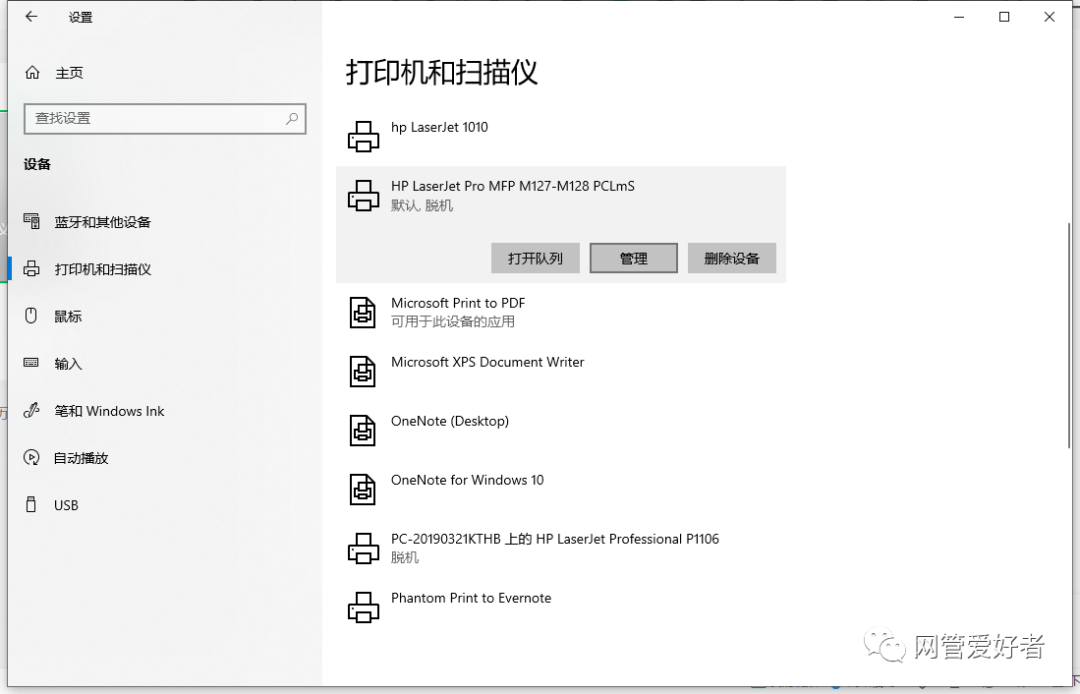Click the HP LaserJet Pro MFP M127-M128 printer icon
1080x694 pixels.
pyautogui.click(x=363, y=195)
